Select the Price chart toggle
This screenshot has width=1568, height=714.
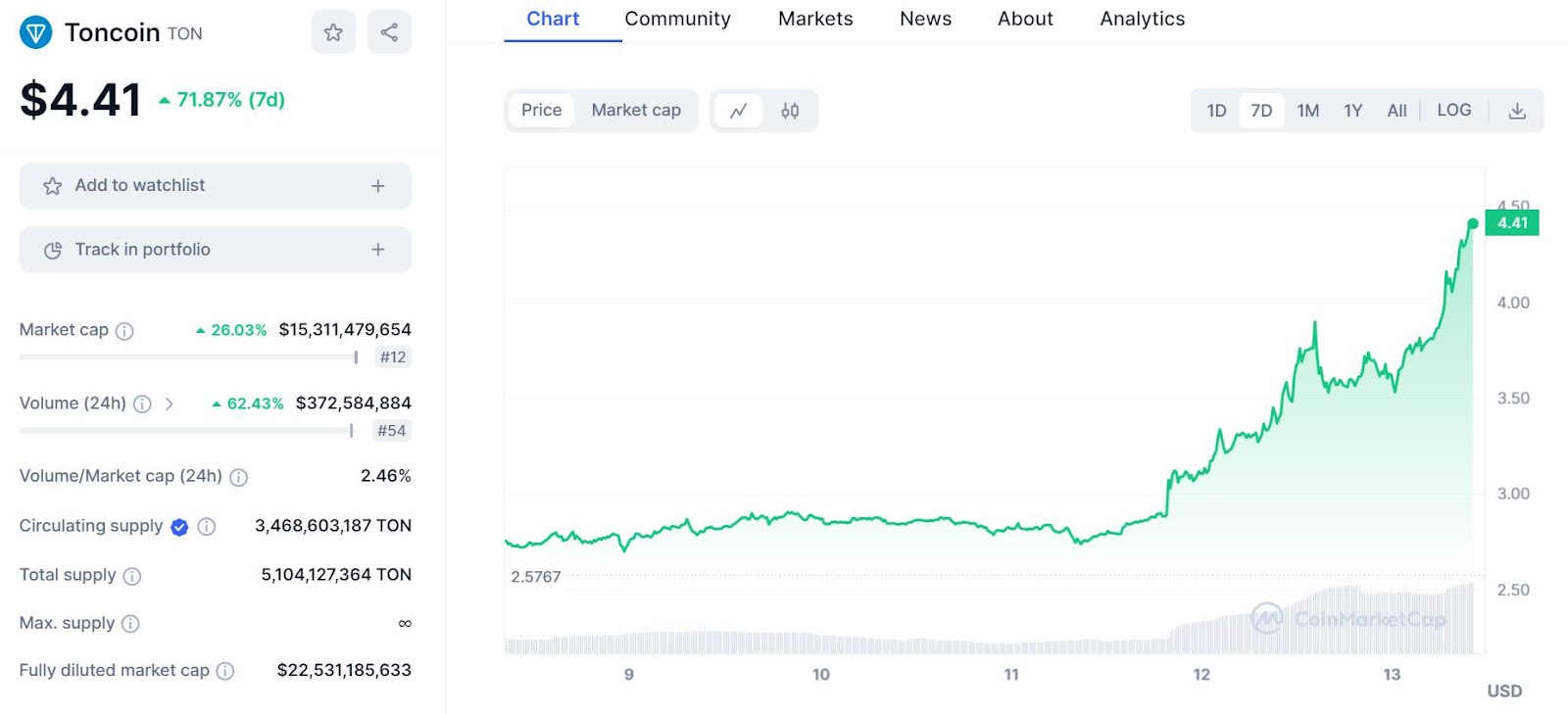click(542, 111)
